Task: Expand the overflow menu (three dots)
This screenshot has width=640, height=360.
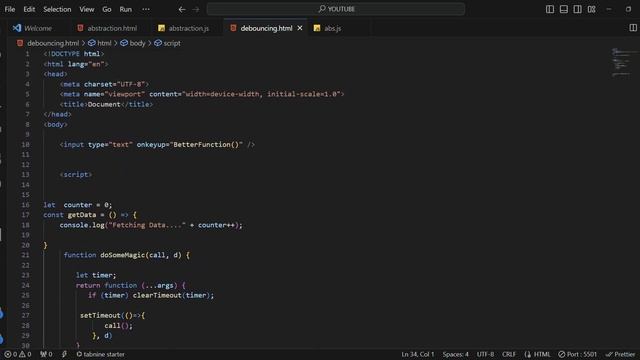Action: click(x=146, y=9)
